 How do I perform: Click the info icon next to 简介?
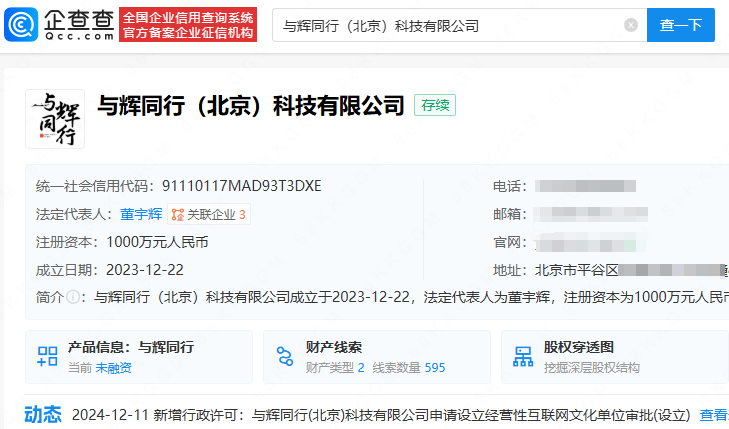(73, 297)
